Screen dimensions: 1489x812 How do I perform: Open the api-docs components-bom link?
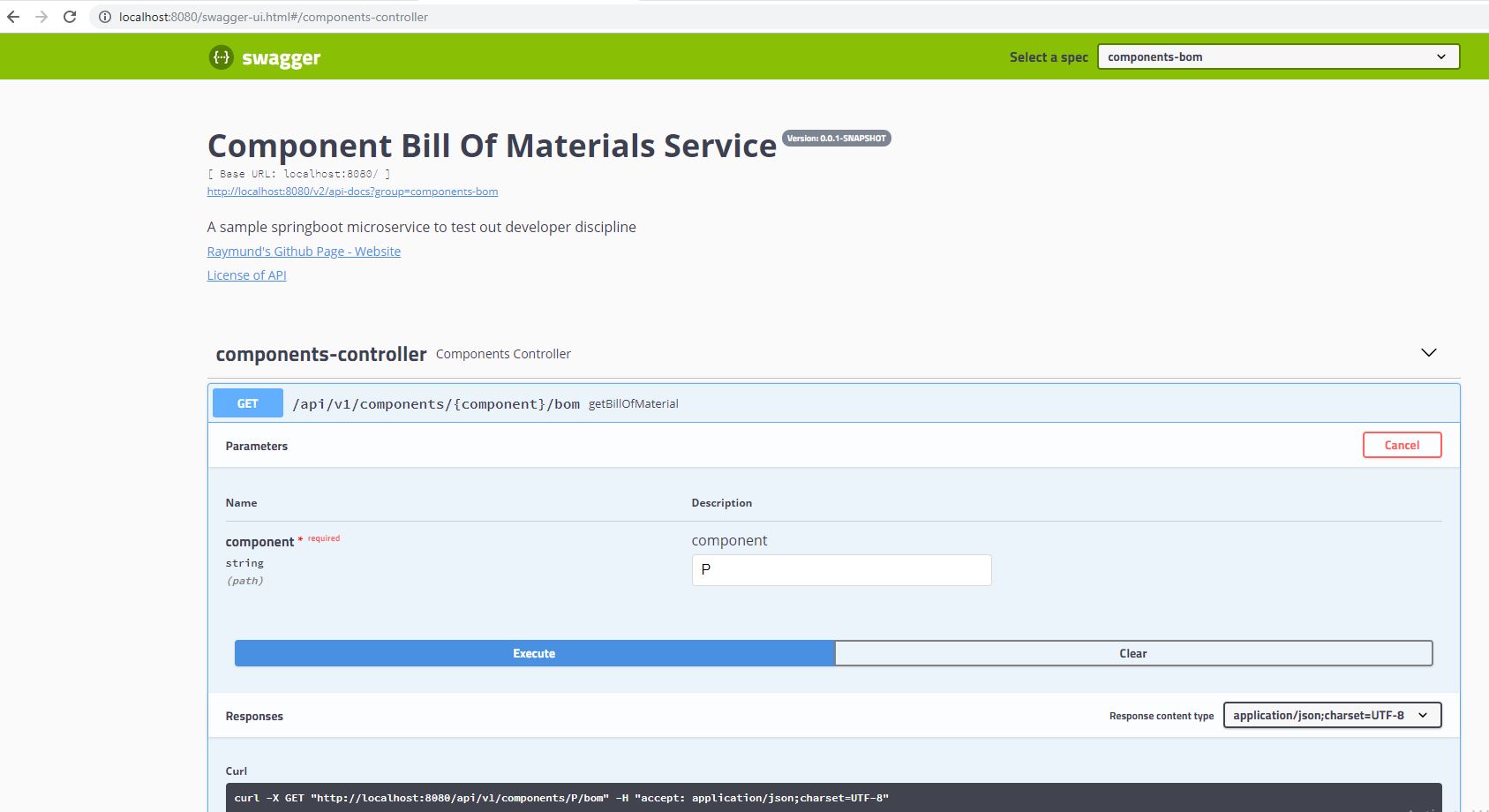pos(352,192)
